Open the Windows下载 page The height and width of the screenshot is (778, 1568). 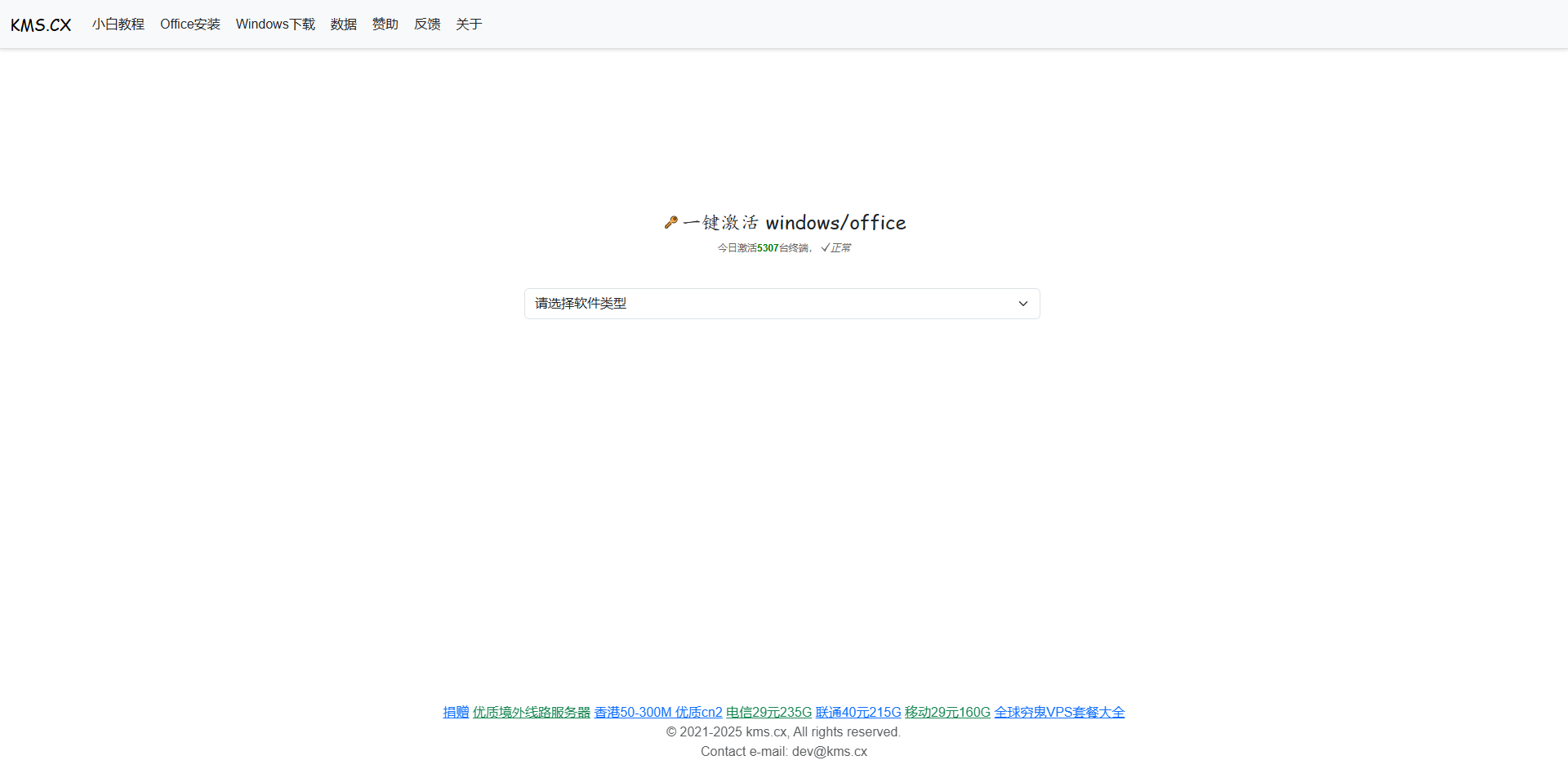coord(275,24)
